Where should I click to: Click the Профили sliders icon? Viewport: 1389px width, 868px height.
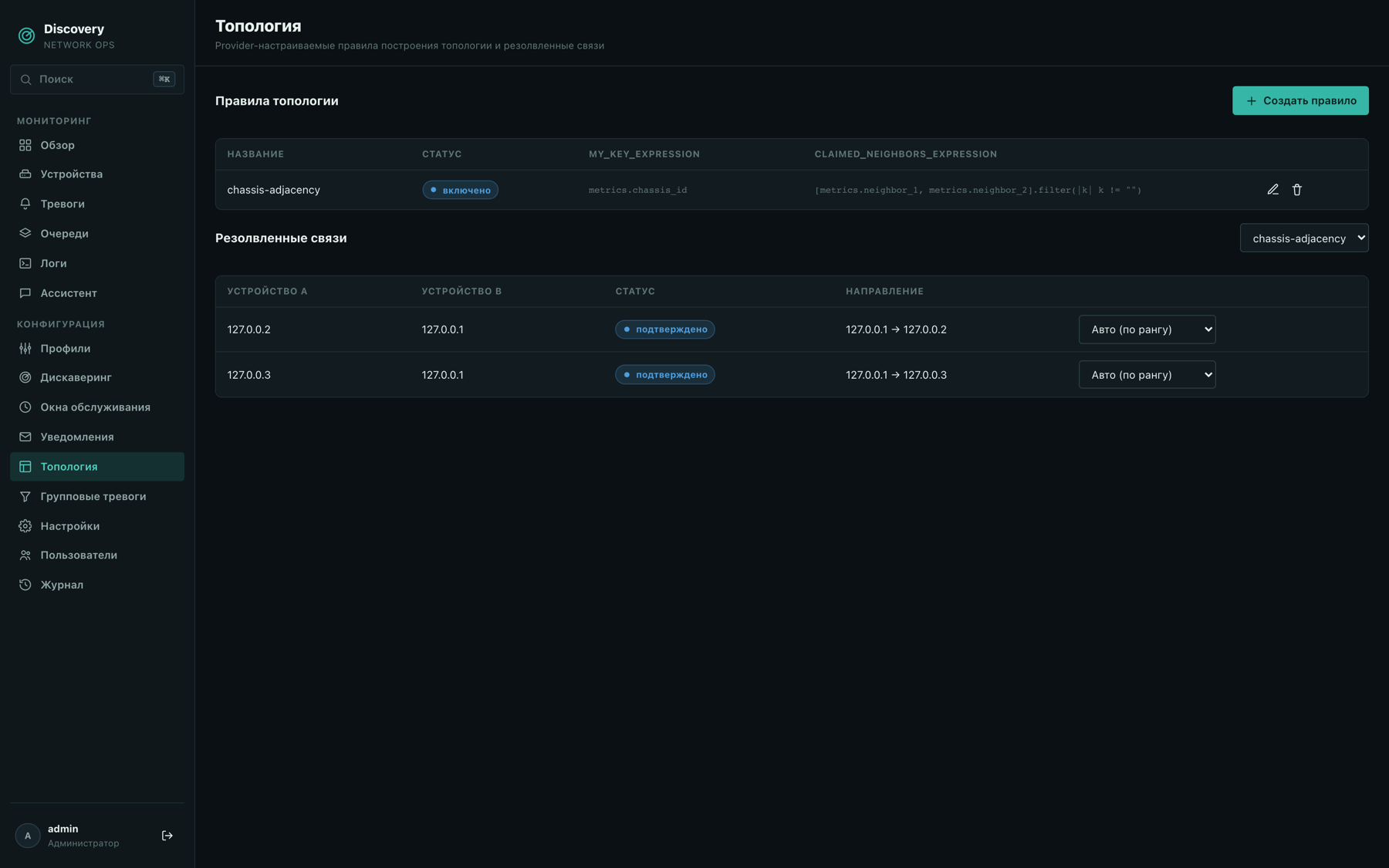pyautogui.click(x=25, y=349)
